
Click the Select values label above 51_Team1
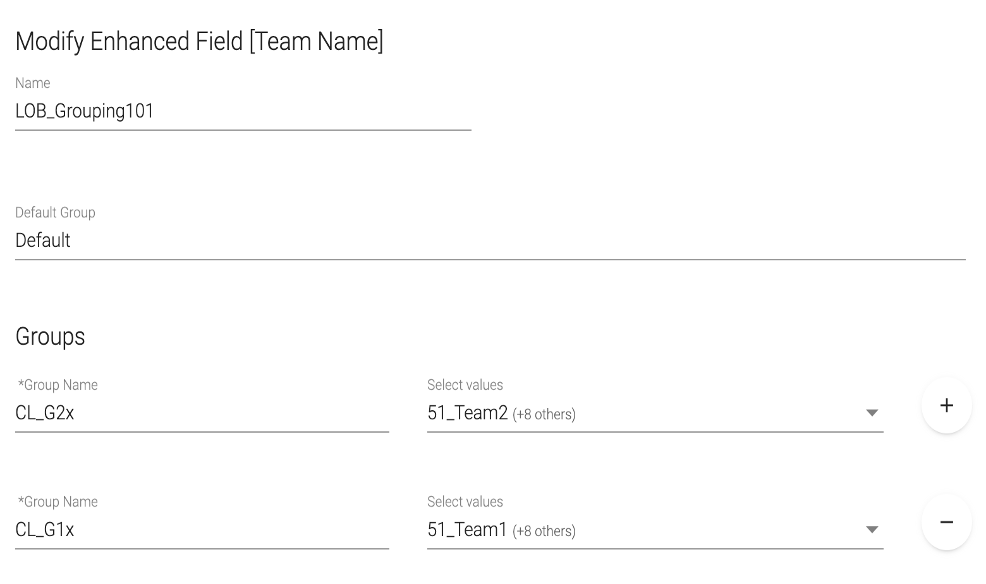[x=465, y=502]
